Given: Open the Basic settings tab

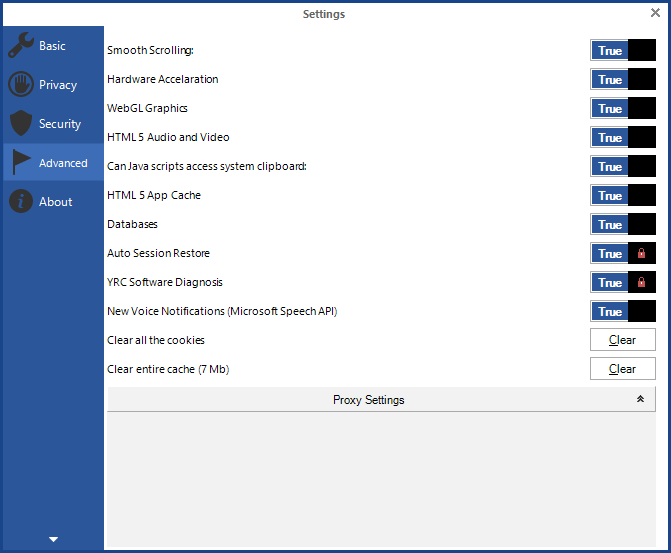Looking at the screenshot, I should click(53, 45).
